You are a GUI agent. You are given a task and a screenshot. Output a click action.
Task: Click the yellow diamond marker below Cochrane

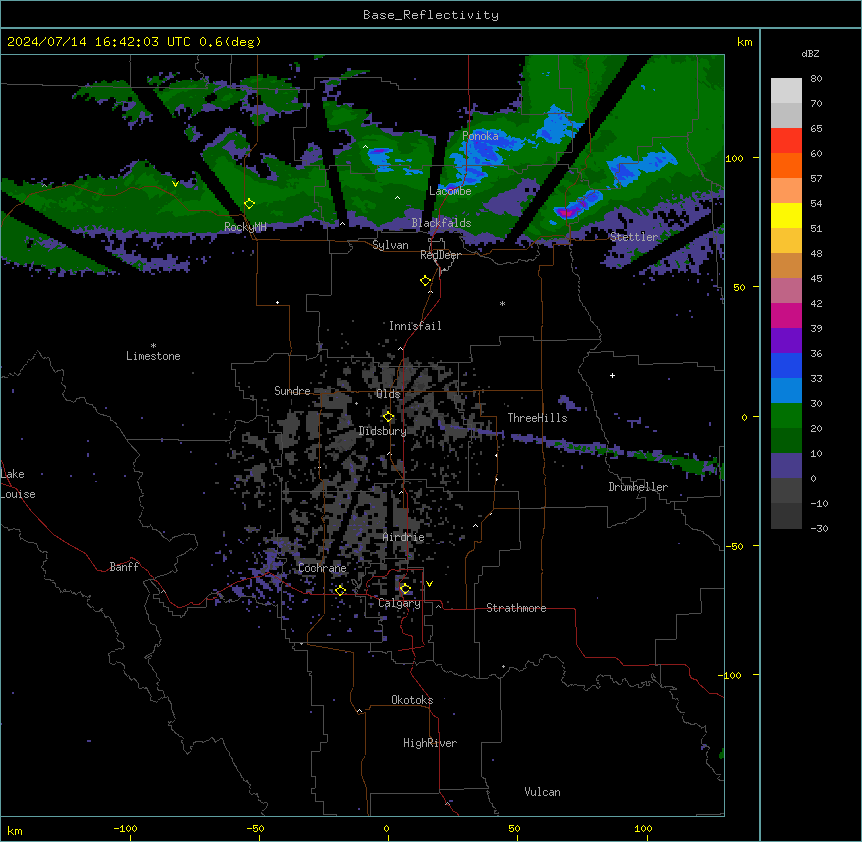(x=340, y=591)
